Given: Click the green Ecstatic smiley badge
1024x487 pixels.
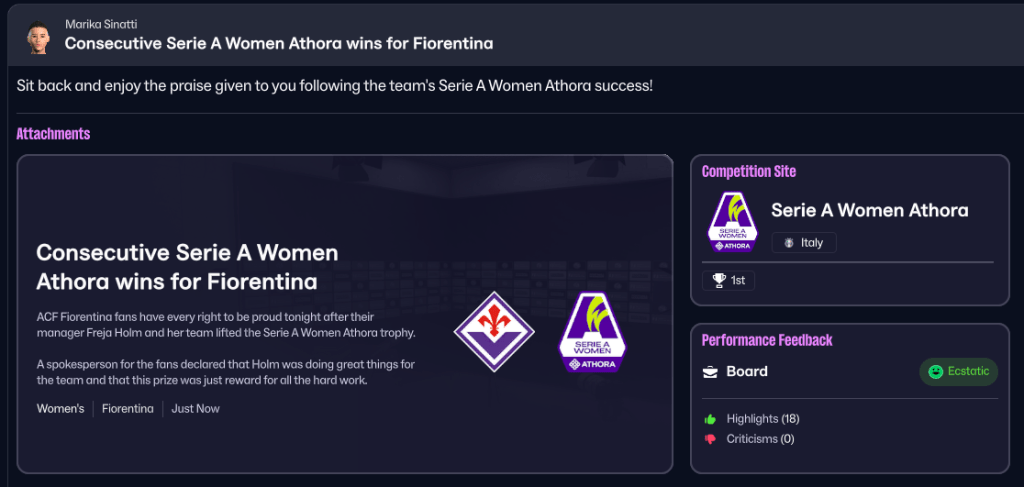Looking at the screenshot, I should point(959,372).
